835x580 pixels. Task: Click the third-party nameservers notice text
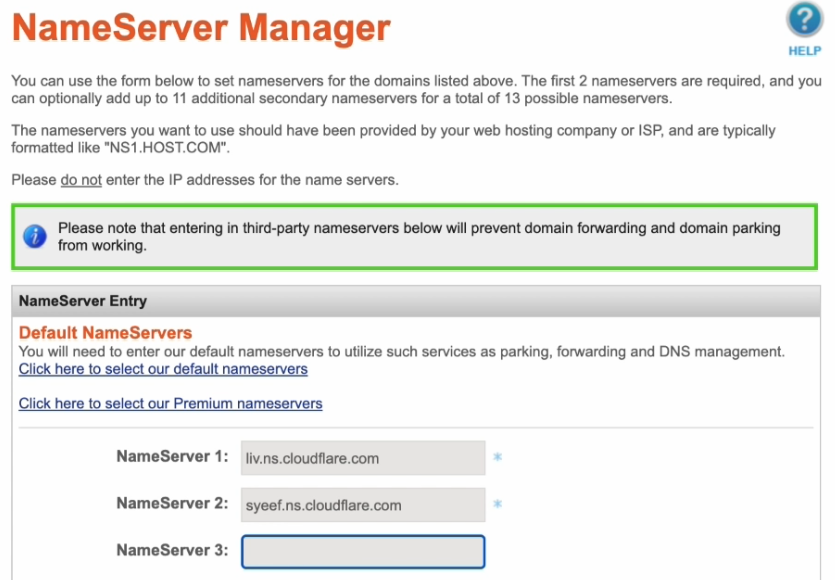[x=419, y=236]
